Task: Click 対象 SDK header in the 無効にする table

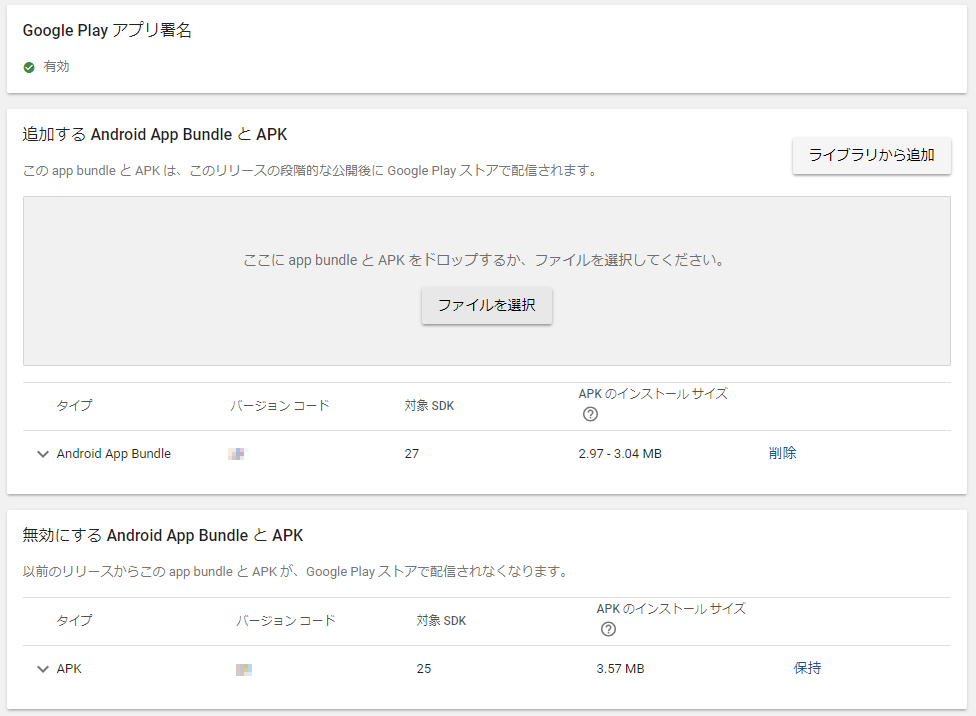Action: [441, 620]
